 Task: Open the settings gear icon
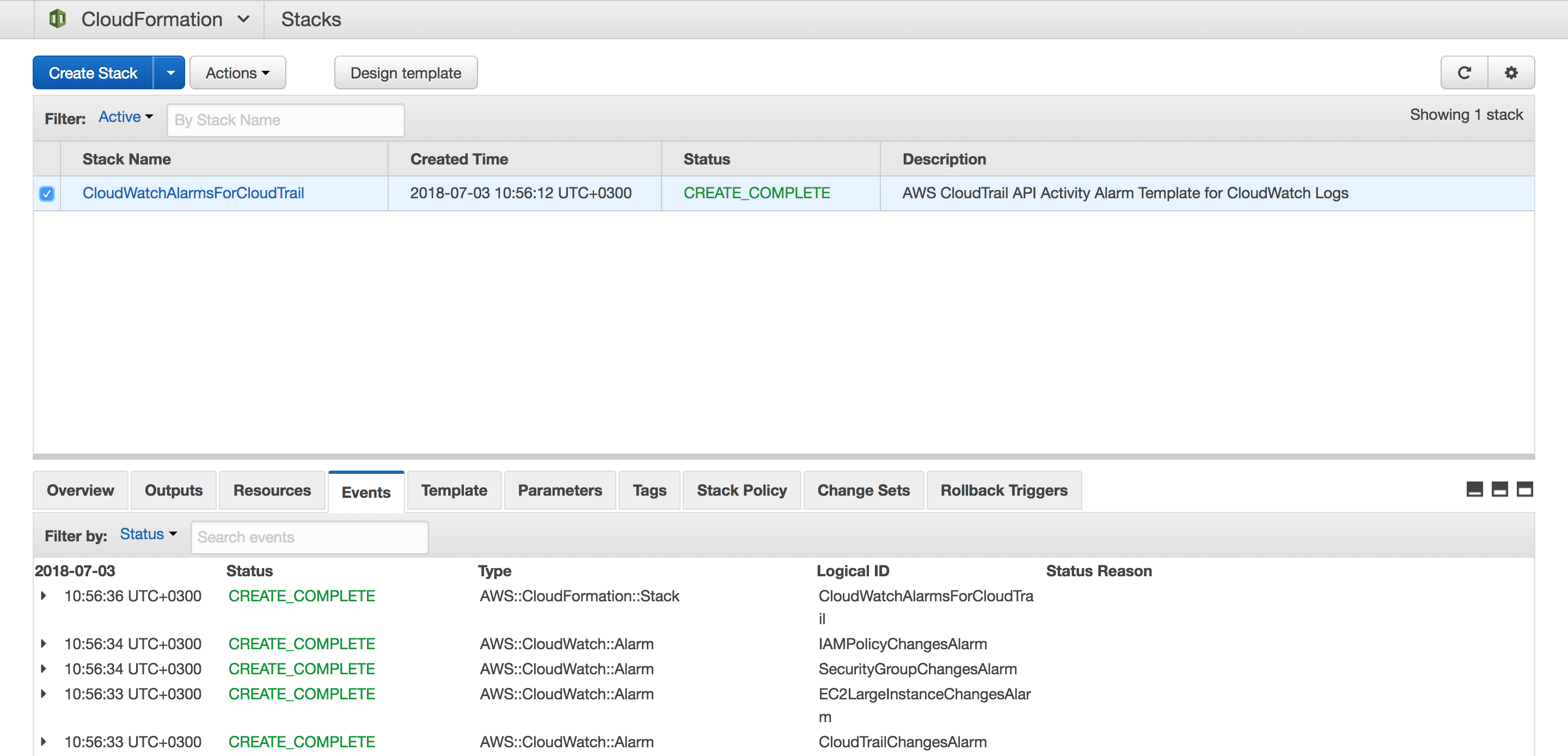1511,73
